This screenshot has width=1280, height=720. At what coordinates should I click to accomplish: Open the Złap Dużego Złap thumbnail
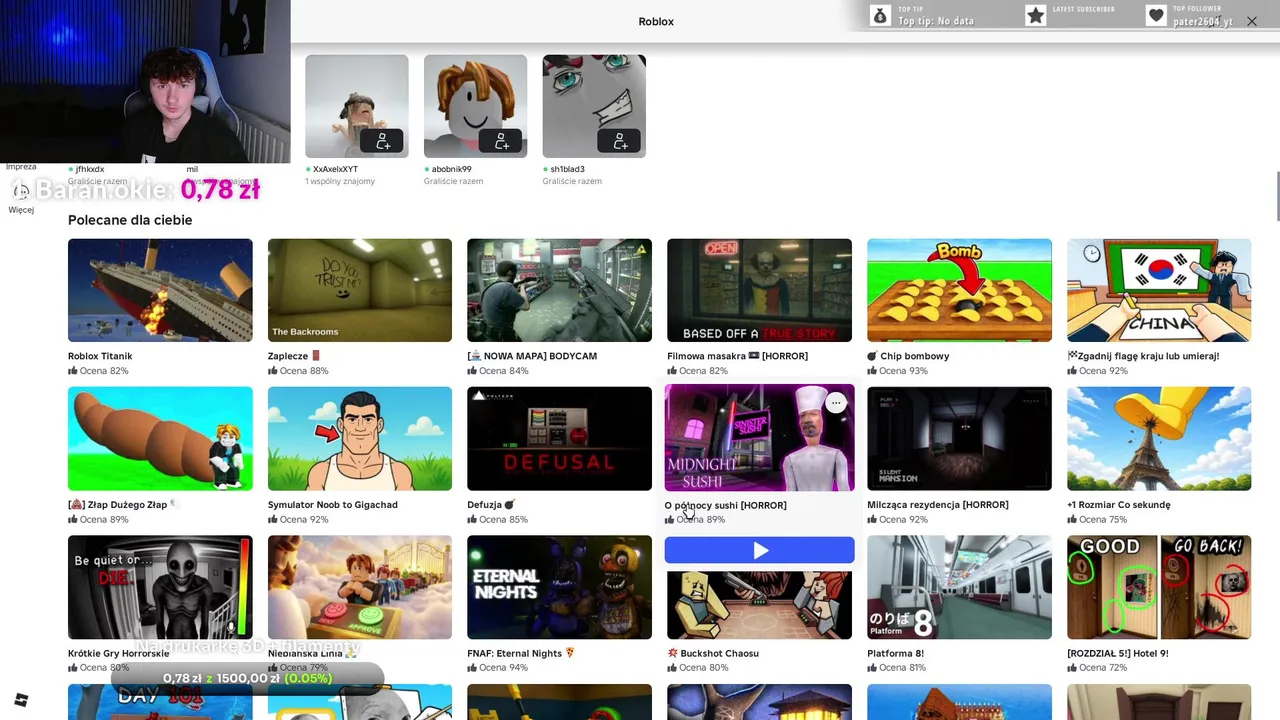point(160,438)
